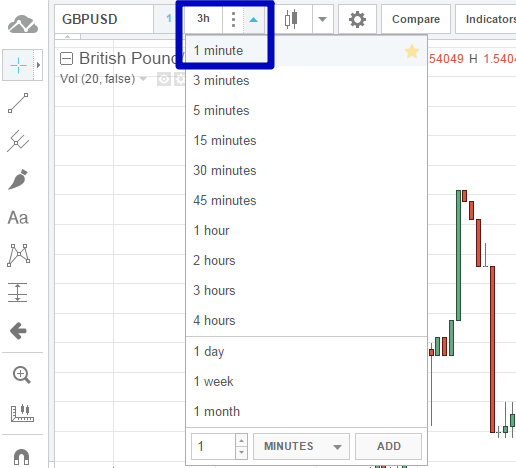Screen dimensions: 516x468
Task: Open the MINUTES unit dropdown
Action: tap(301, 446)
